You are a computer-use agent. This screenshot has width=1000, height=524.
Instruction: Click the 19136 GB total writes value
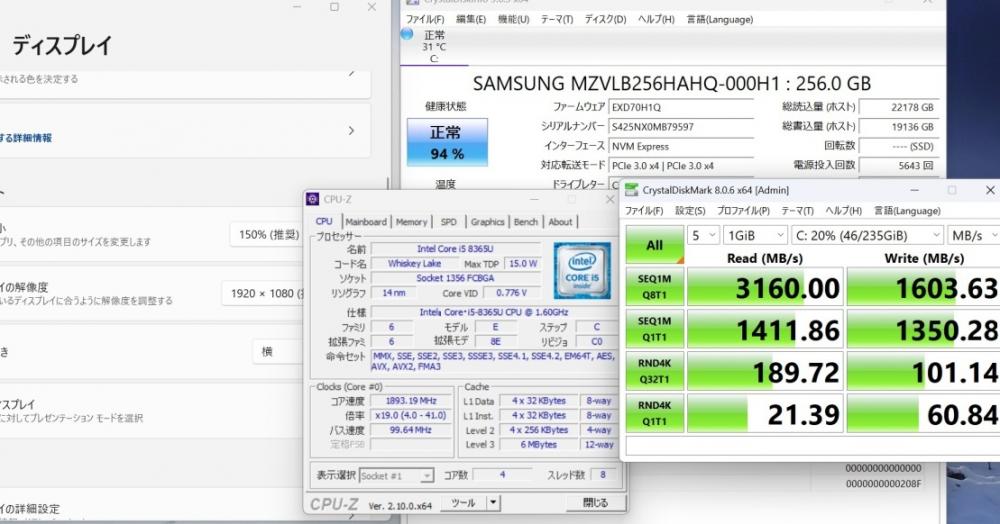tap(899, 127)
